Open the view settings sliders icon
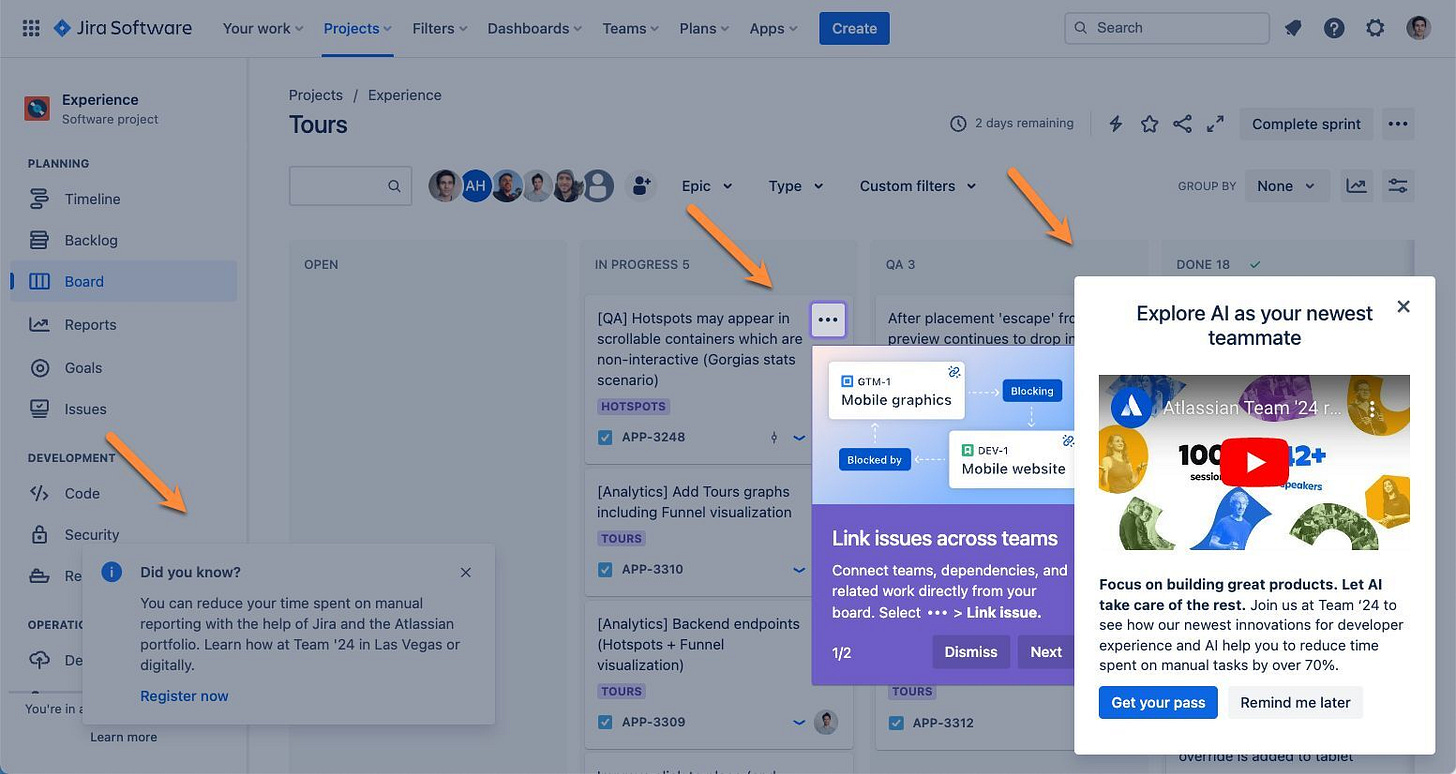 pos(1398,186)
